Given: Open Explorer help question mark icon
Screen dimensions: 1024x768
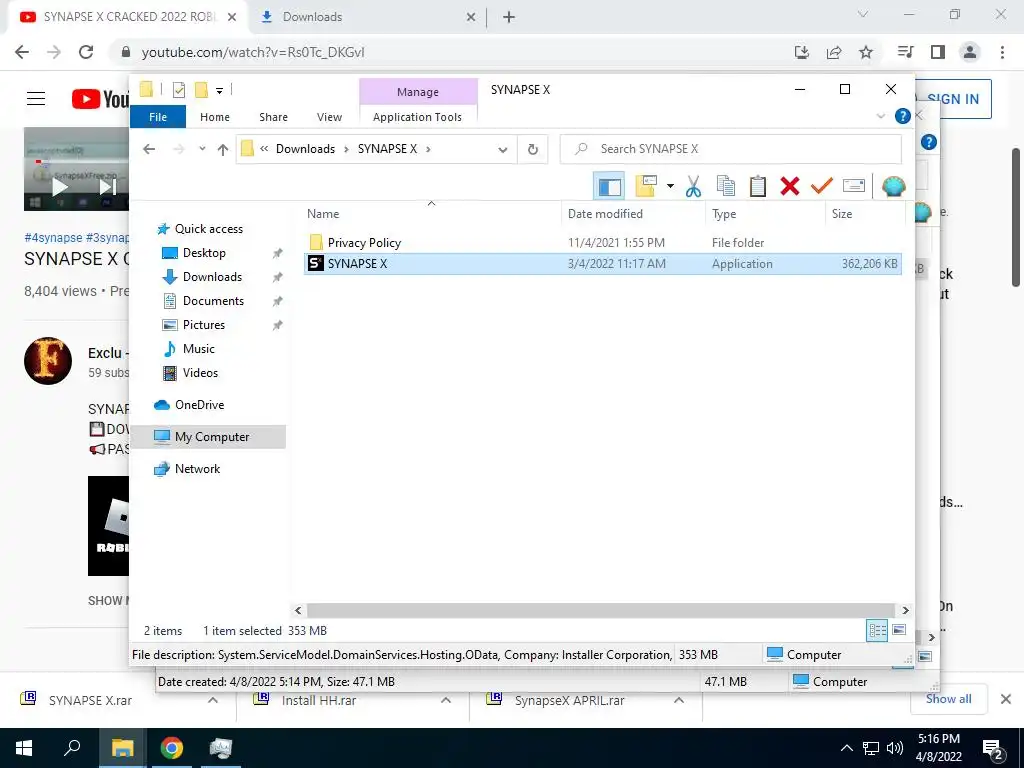Looking at the screenshot, I should 903,116.
